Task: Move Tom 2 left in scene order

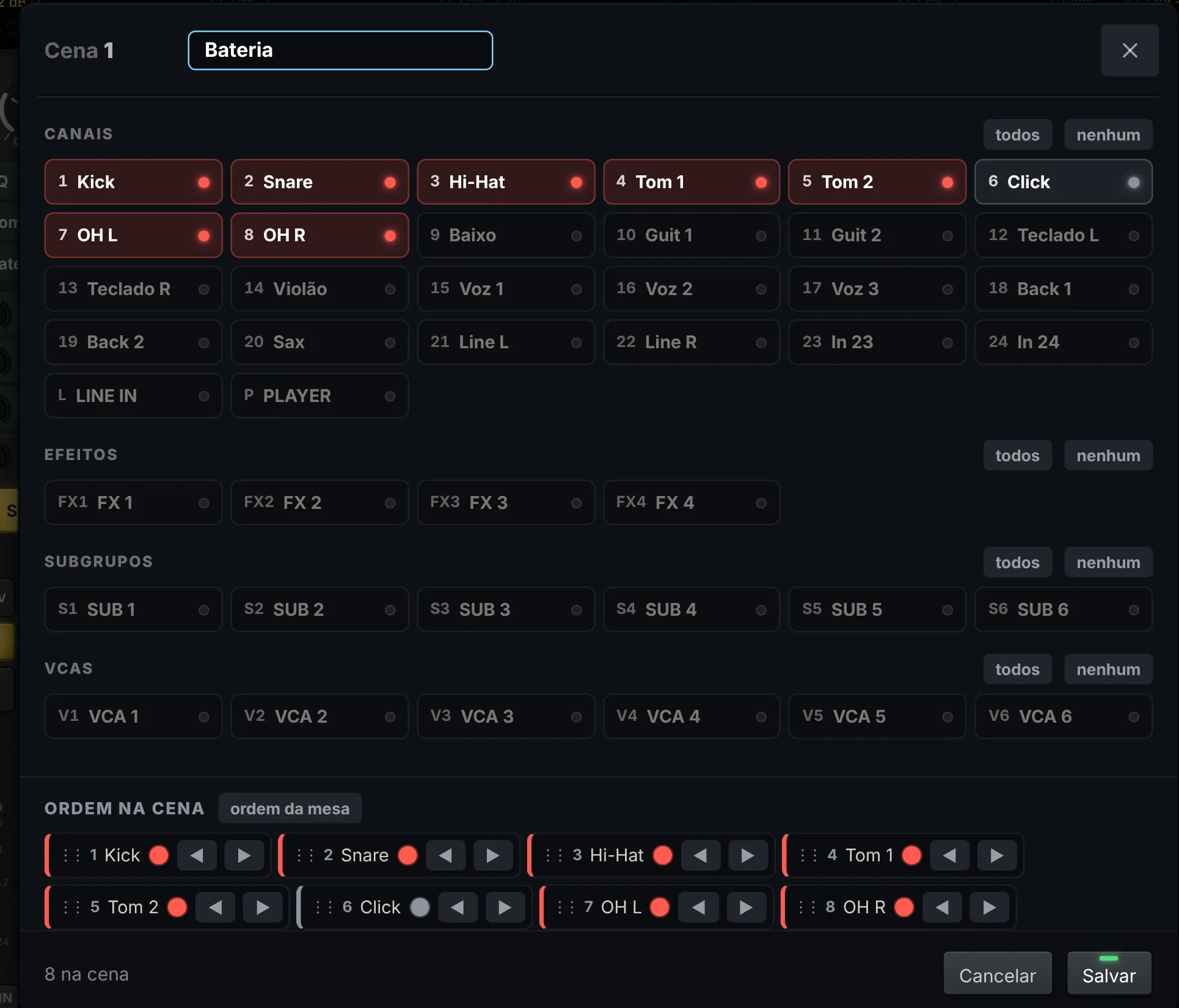Action: point(215,907)
